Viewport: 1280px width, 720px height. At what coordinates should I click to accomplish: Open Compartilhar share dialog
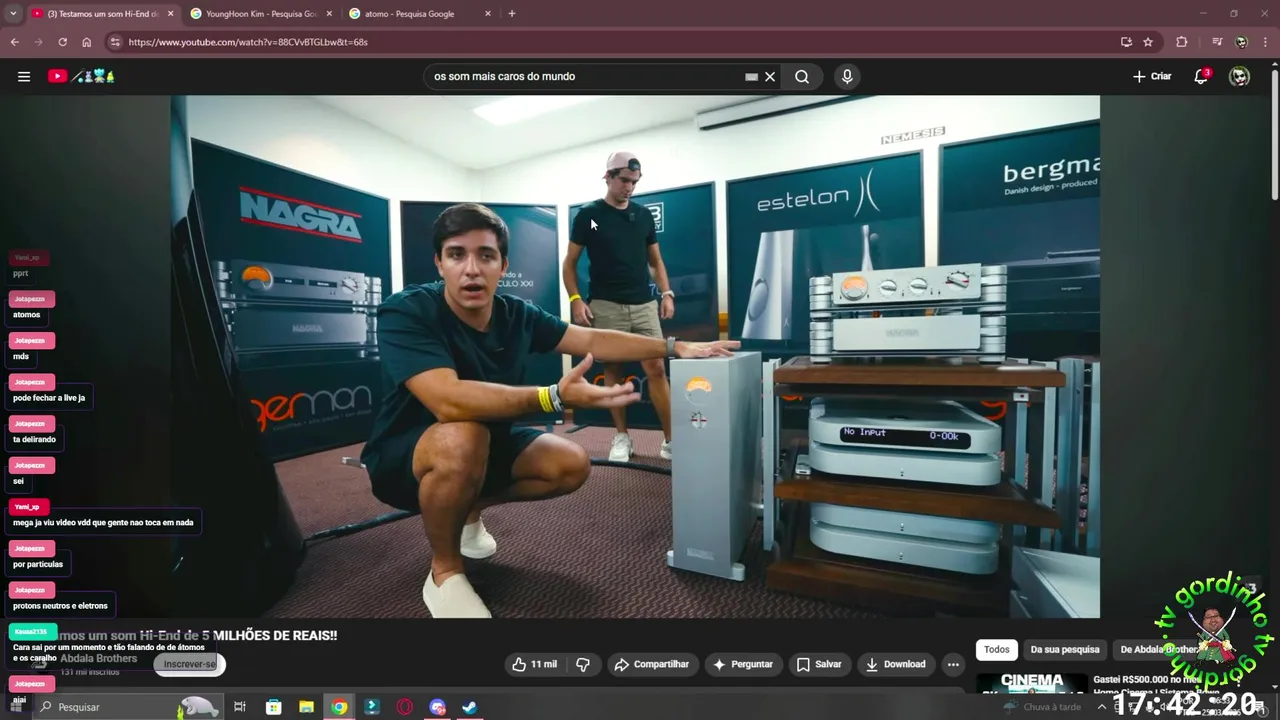click(652, 664)
